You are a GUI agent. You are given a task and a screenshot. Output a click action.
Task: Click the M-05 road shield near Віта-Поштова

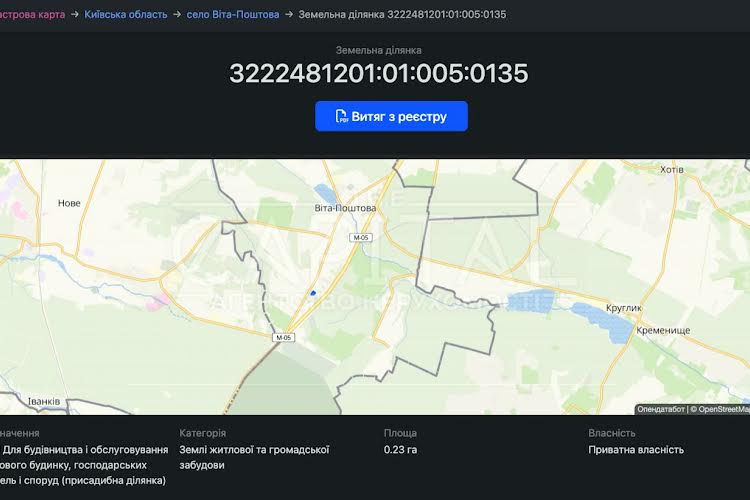tap(360, 237)
